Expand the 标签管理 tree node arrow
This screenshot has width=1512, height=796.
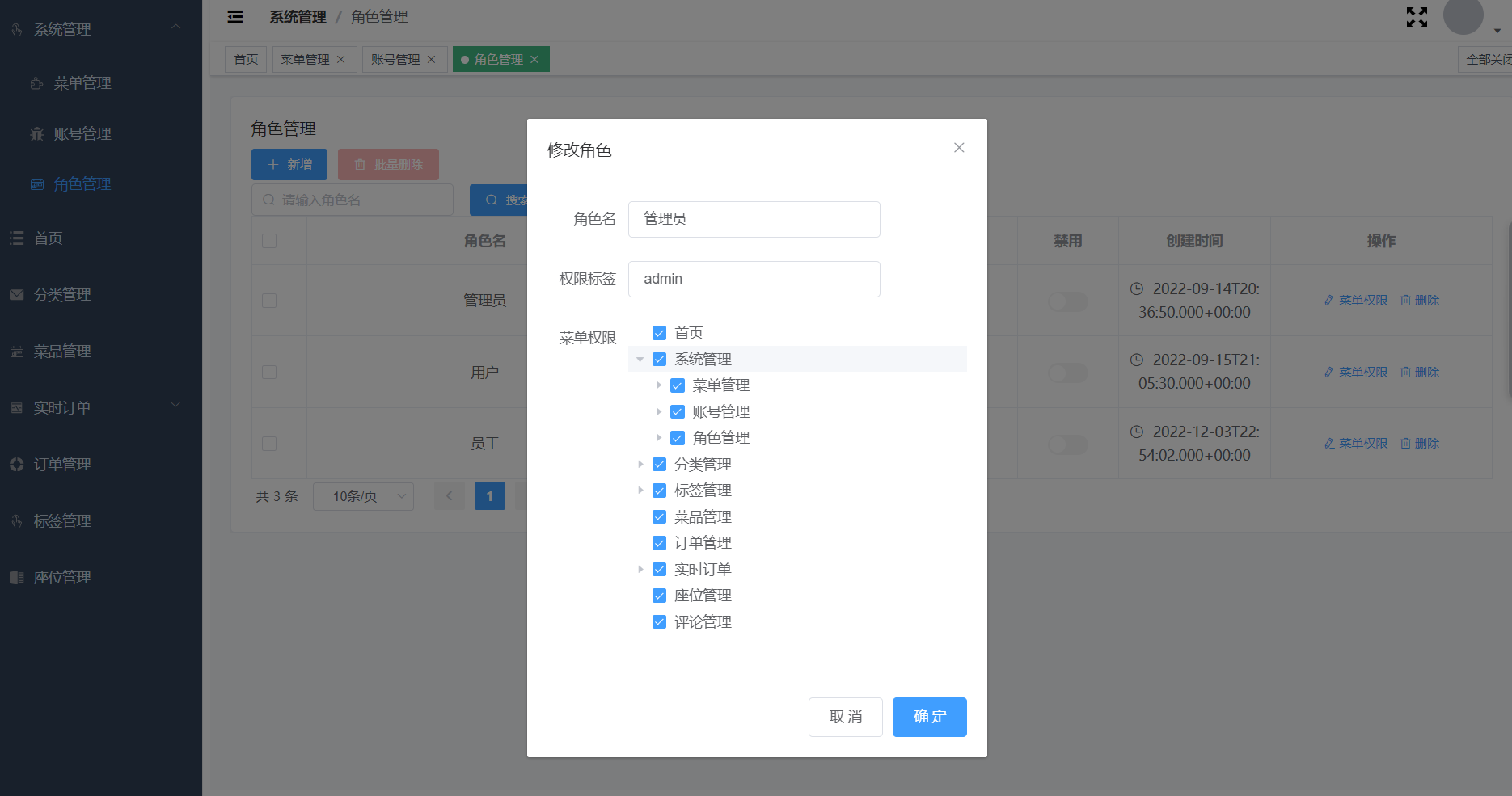click(640, 491)
